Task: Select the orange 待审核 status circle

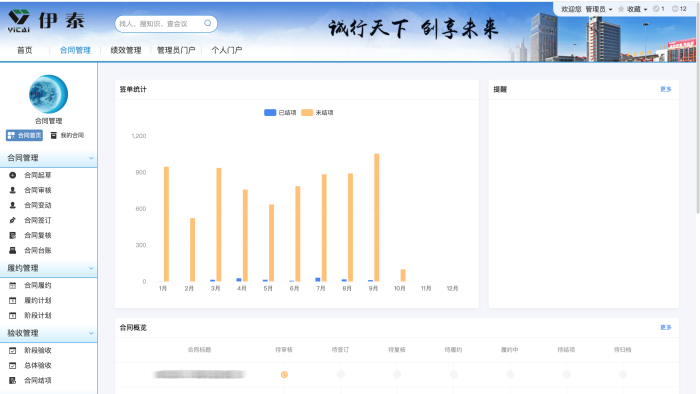Action: [284, 374]
